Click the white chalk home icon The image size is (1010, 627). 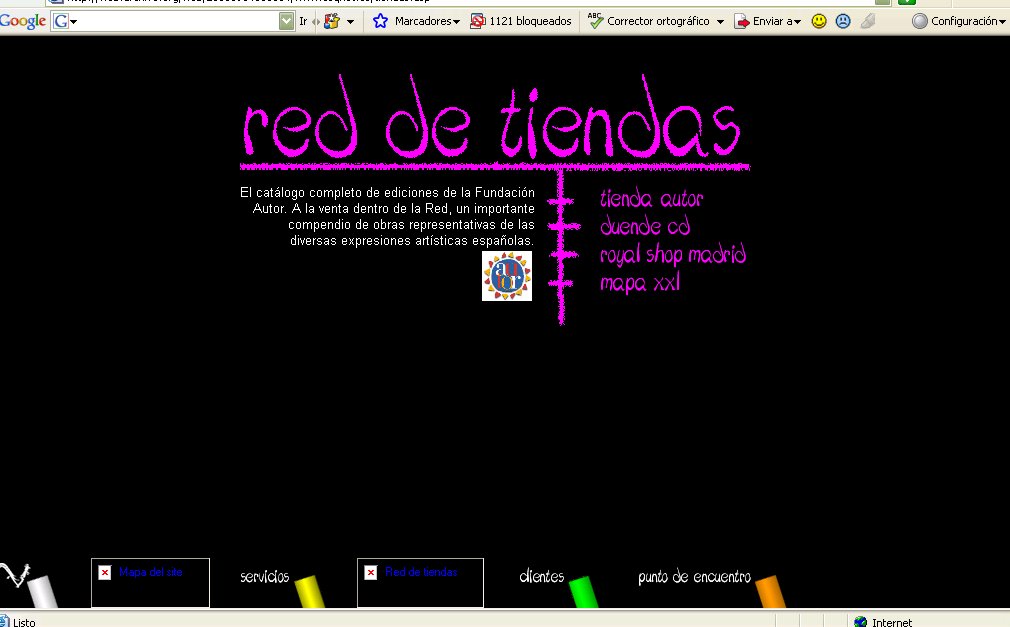click(30, 585)
